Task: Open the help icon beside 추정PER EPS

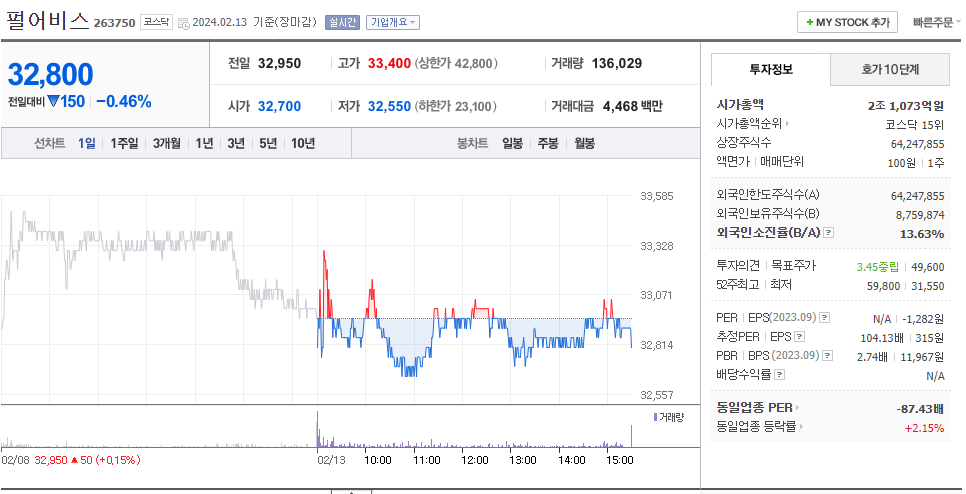Action: (x=799, y=337)
